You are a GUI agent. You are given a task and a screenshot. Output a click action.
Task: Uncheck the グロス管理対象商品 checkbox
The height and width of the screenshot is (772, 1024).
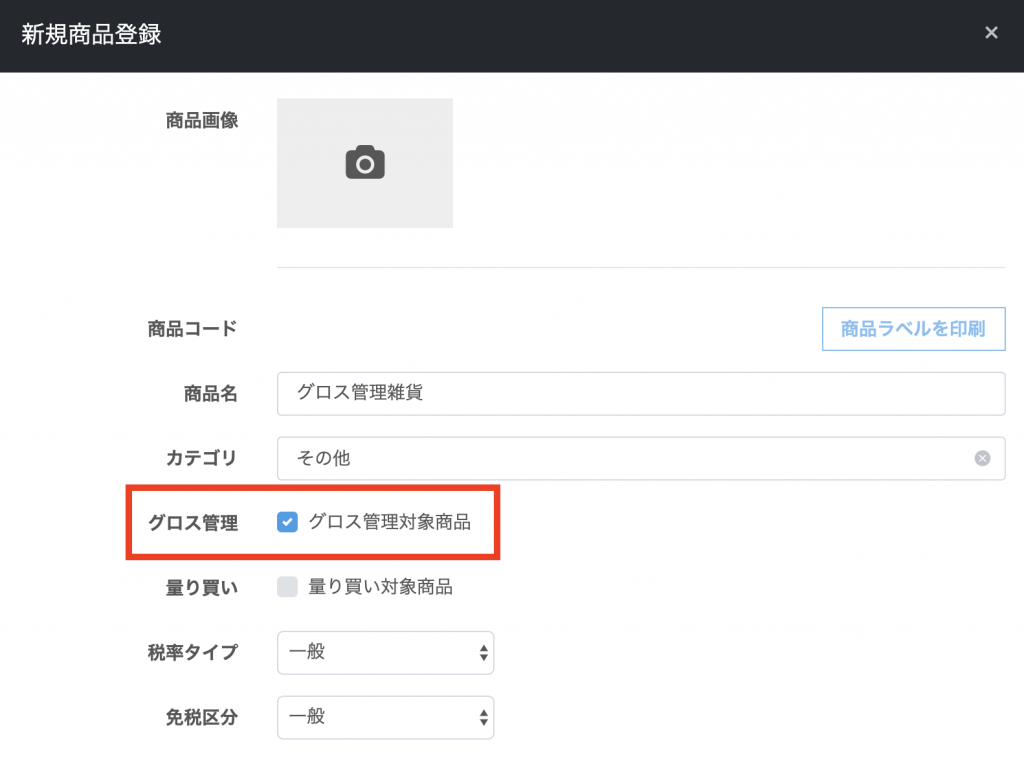[x=288, y=521]
